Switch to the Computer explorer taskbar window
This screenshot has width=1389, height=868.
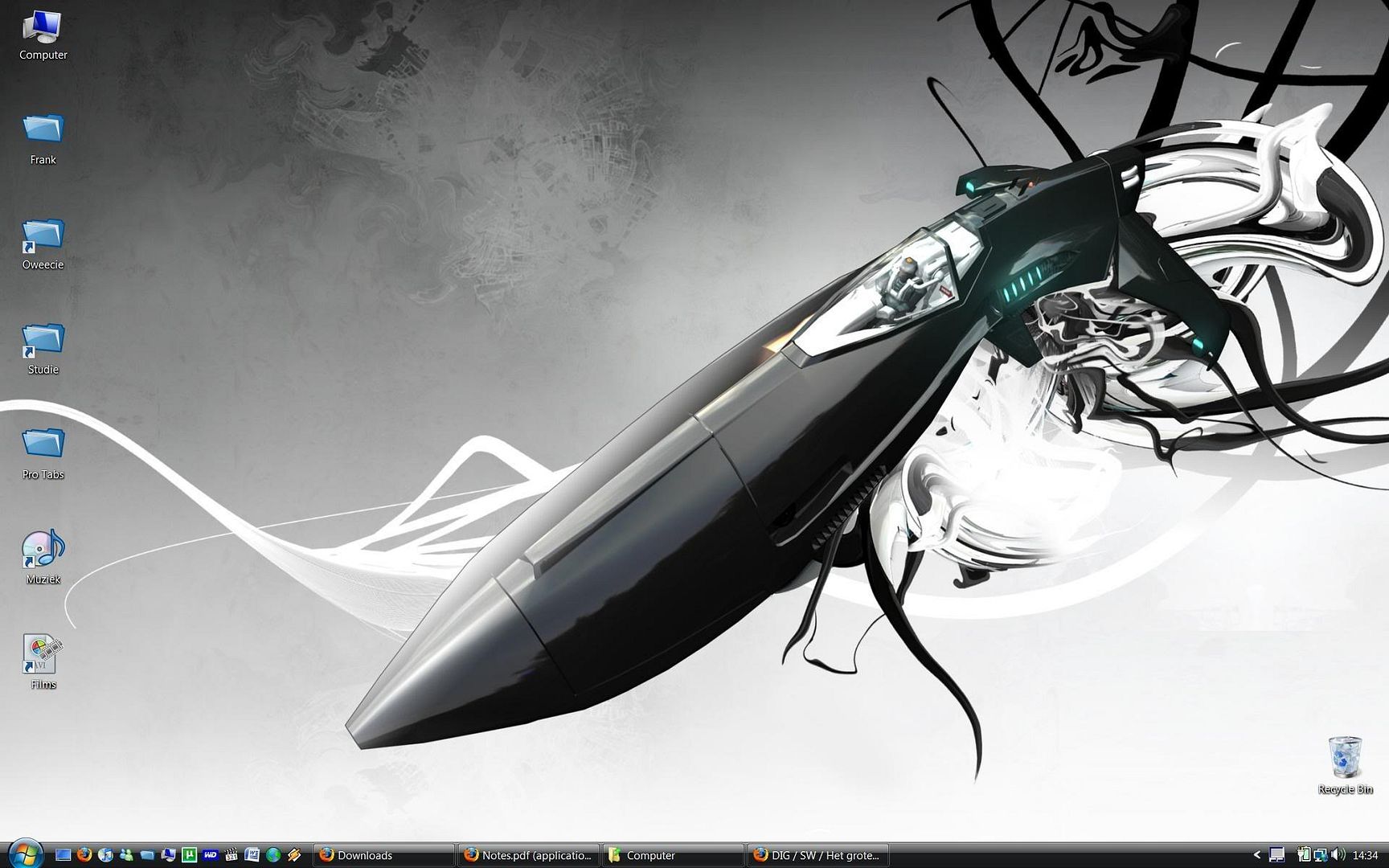(672, 855)
